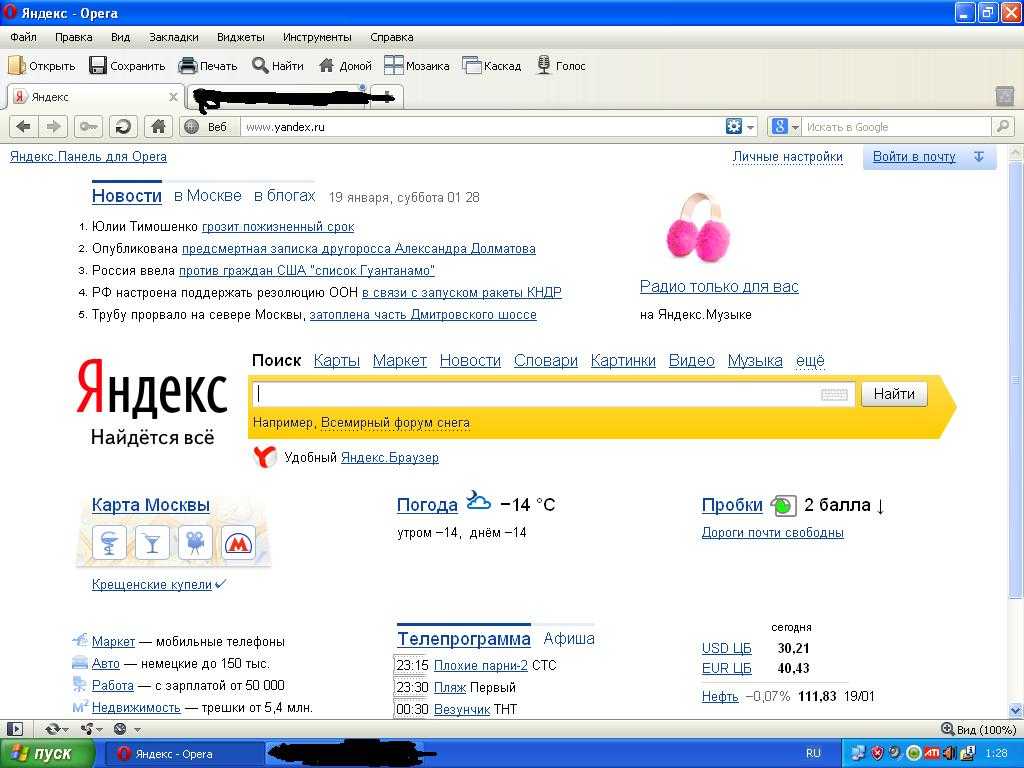Image resolution: width=1024 pixels, height=768 pixels.
Task: Click the search magnifier beside Google field
Action: (1002, 127)
